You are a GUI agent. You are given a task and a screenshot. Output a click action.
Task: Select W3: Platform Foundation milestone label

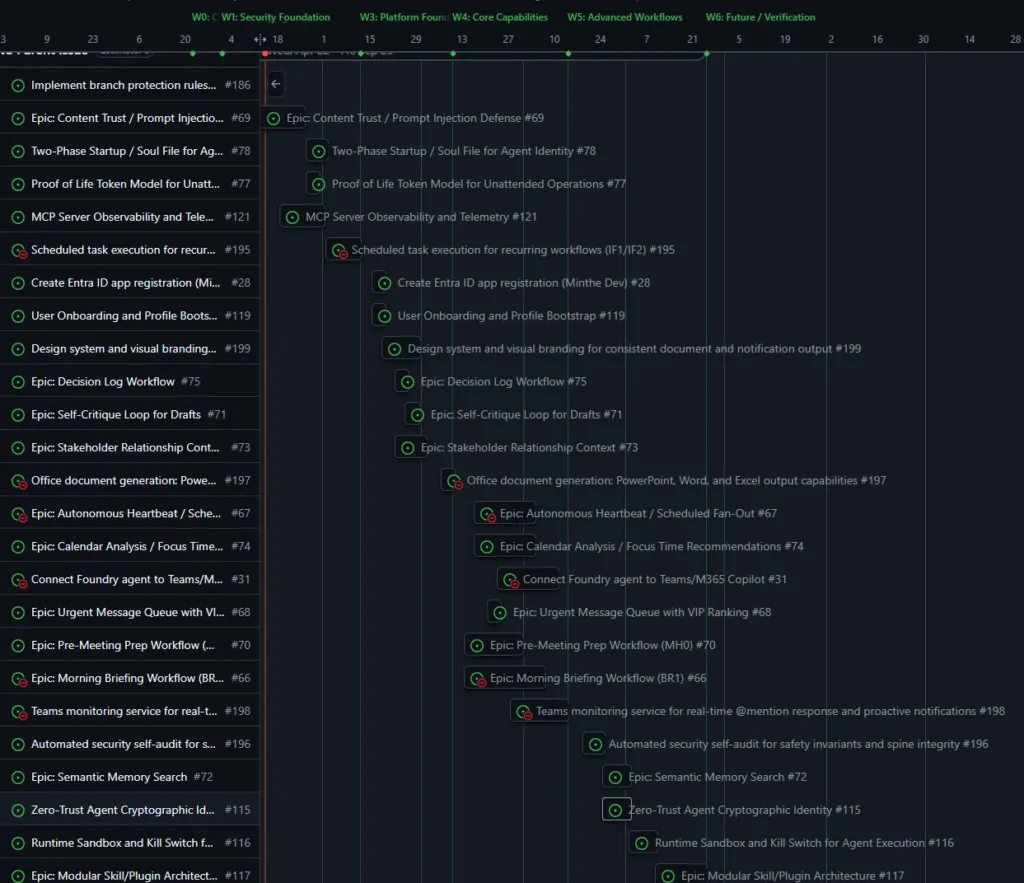[404, 17]
